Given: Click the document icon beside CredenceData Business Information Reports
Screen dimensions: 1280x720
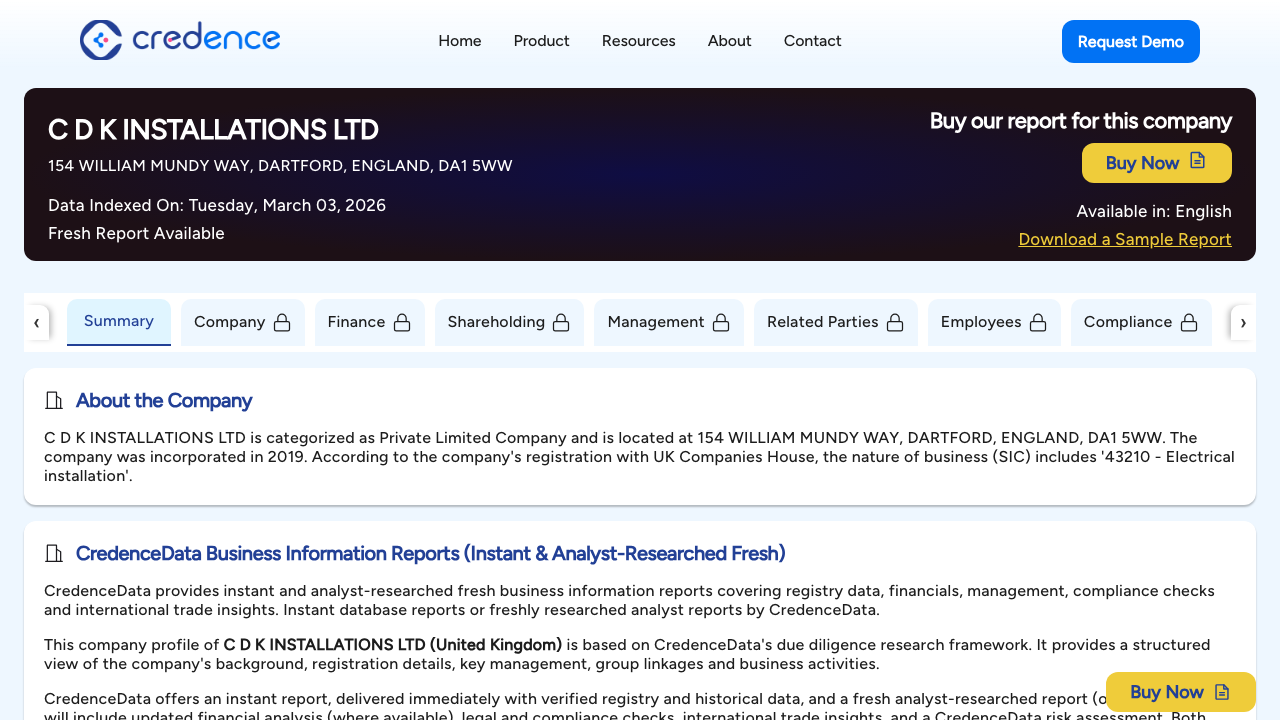Looking at the screenshot, I should click(53, 553).
